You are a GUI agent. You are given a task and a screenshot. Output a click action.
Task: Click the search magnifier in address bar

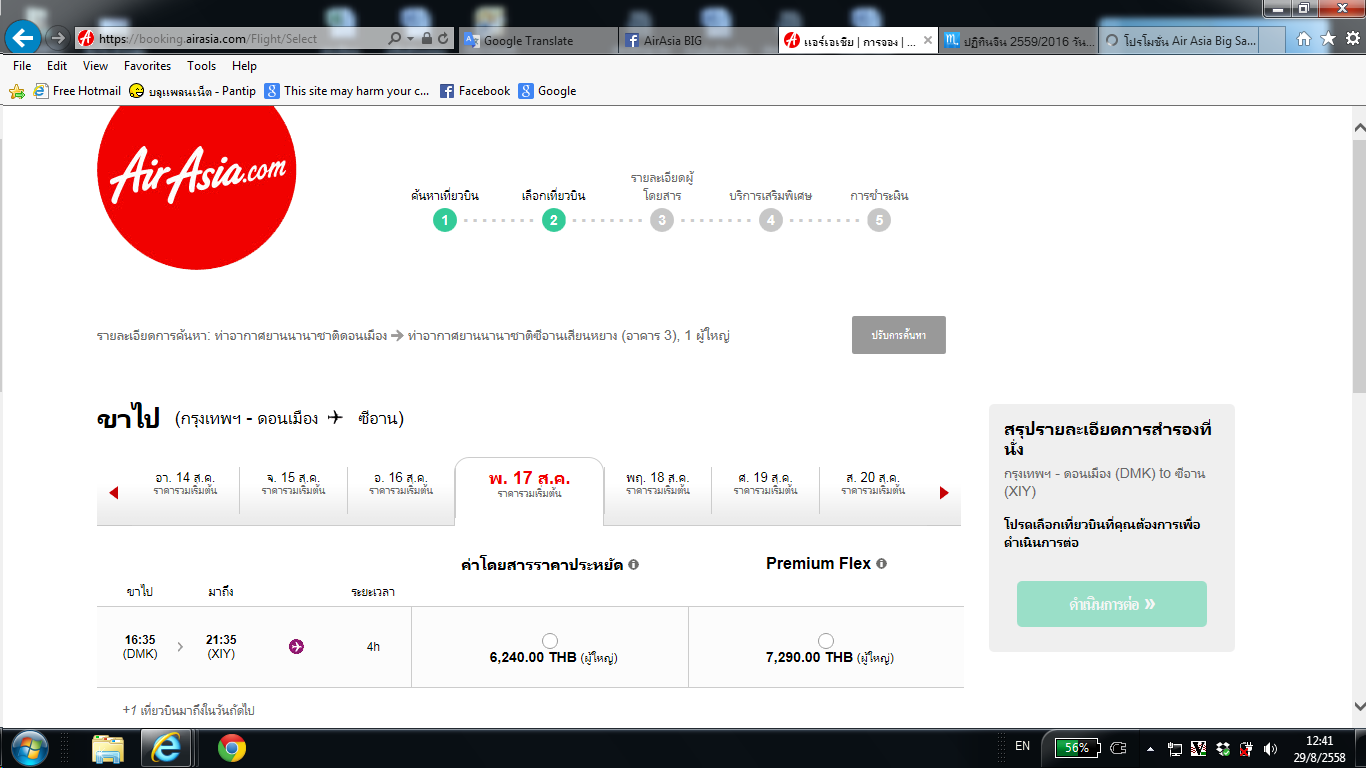click(x=395, y=39)
